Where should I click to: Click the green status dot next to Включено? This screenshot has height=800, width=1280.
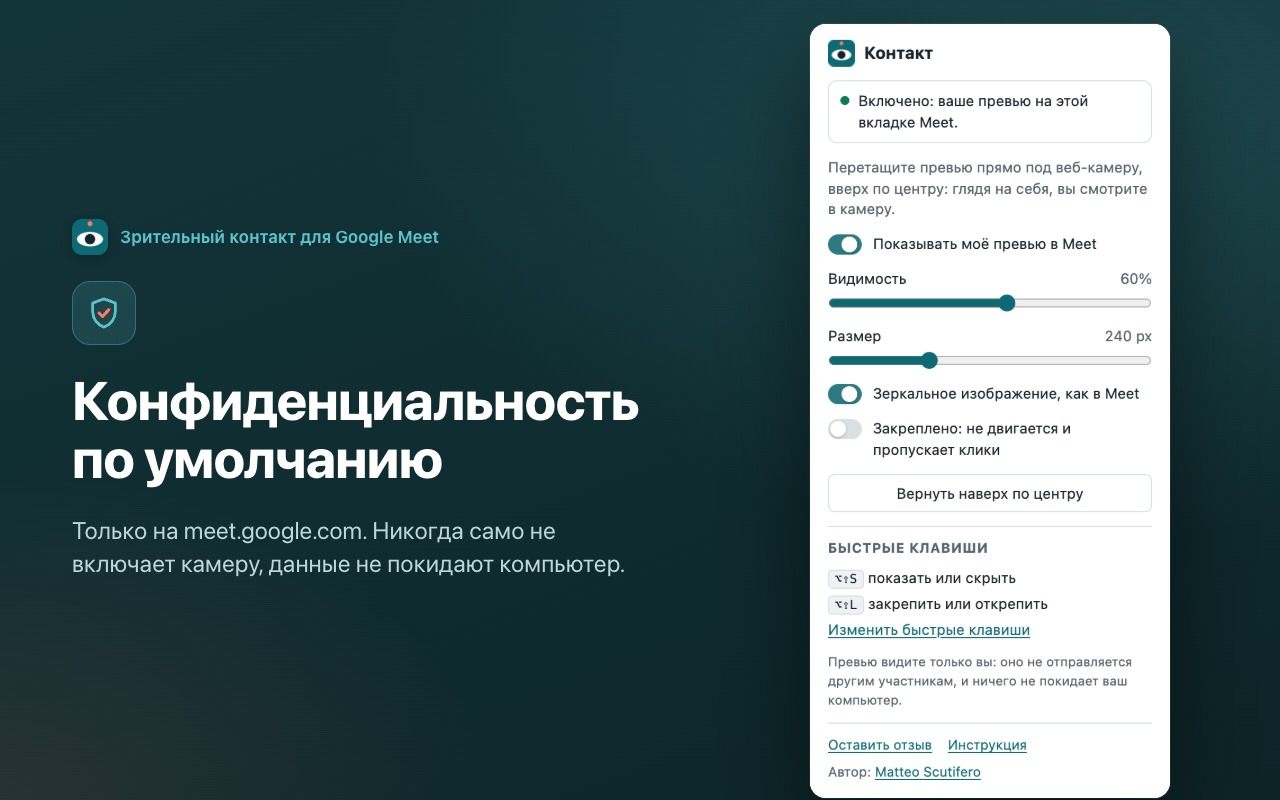845,101
